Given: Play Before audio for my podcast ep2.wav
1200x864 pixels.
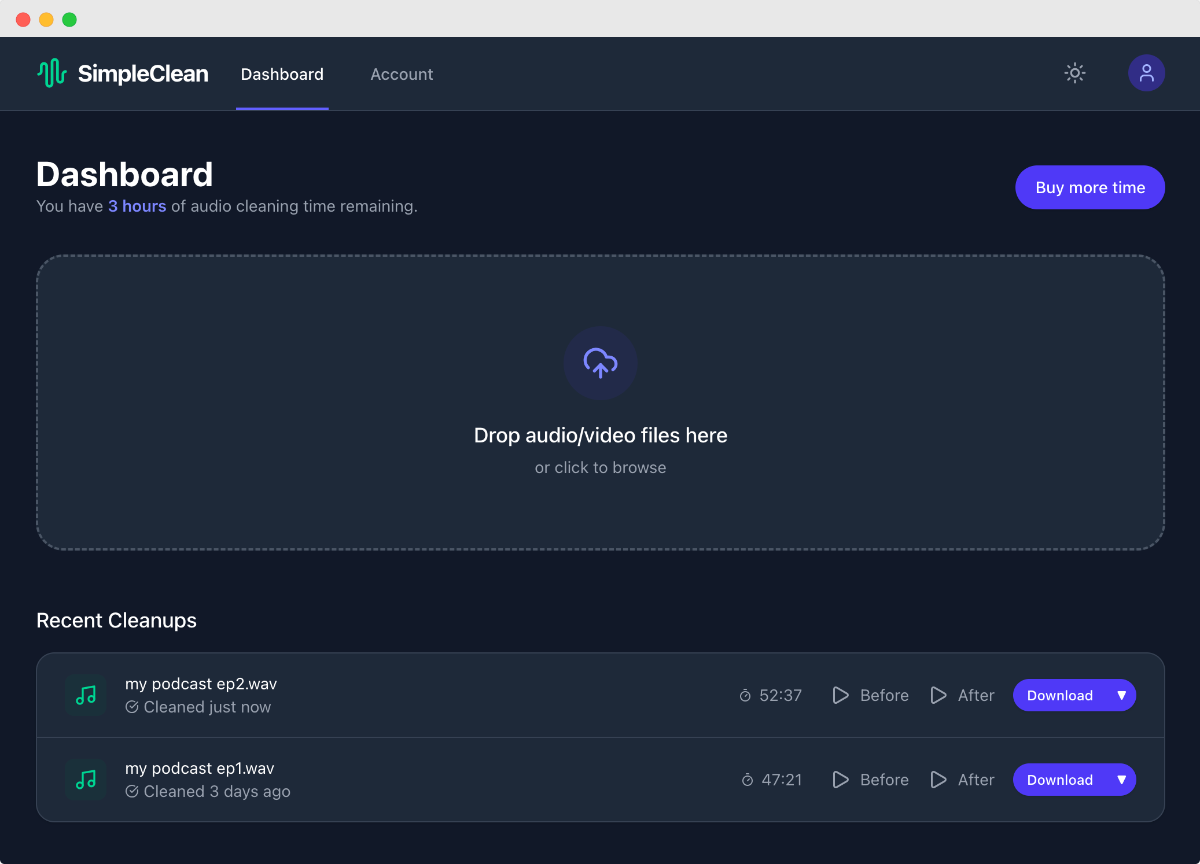Looking at the screenshot, I should point(870,695).
